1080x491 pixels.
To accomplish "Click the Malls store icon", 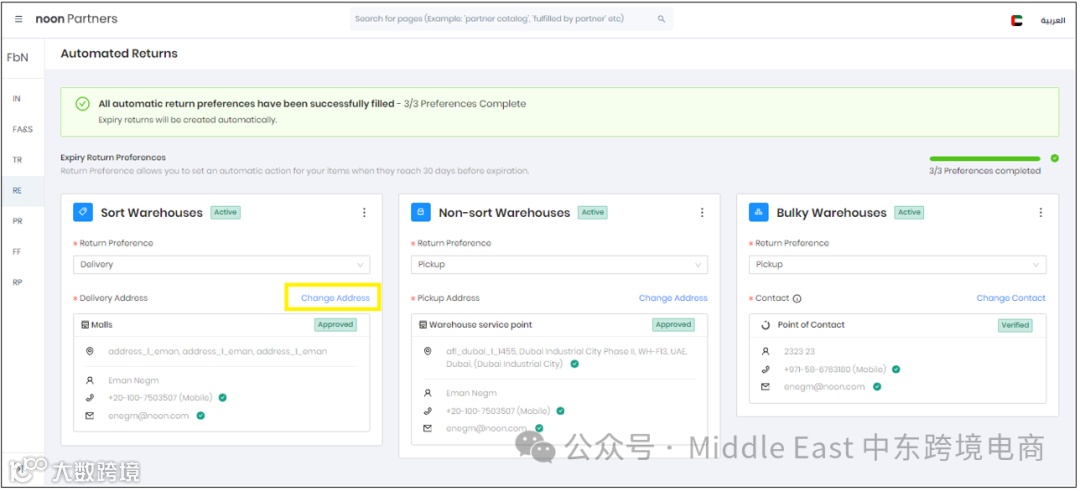I will point(85,325).
